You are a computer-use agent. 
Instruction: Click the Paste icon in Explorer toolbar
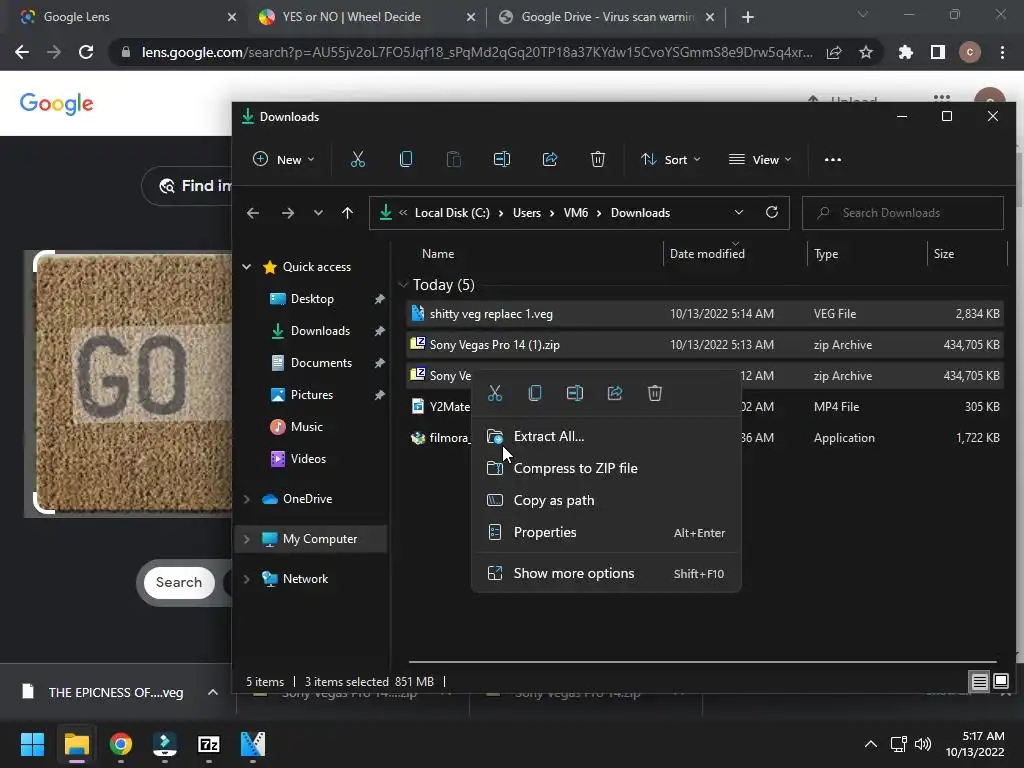pos(453,159)
